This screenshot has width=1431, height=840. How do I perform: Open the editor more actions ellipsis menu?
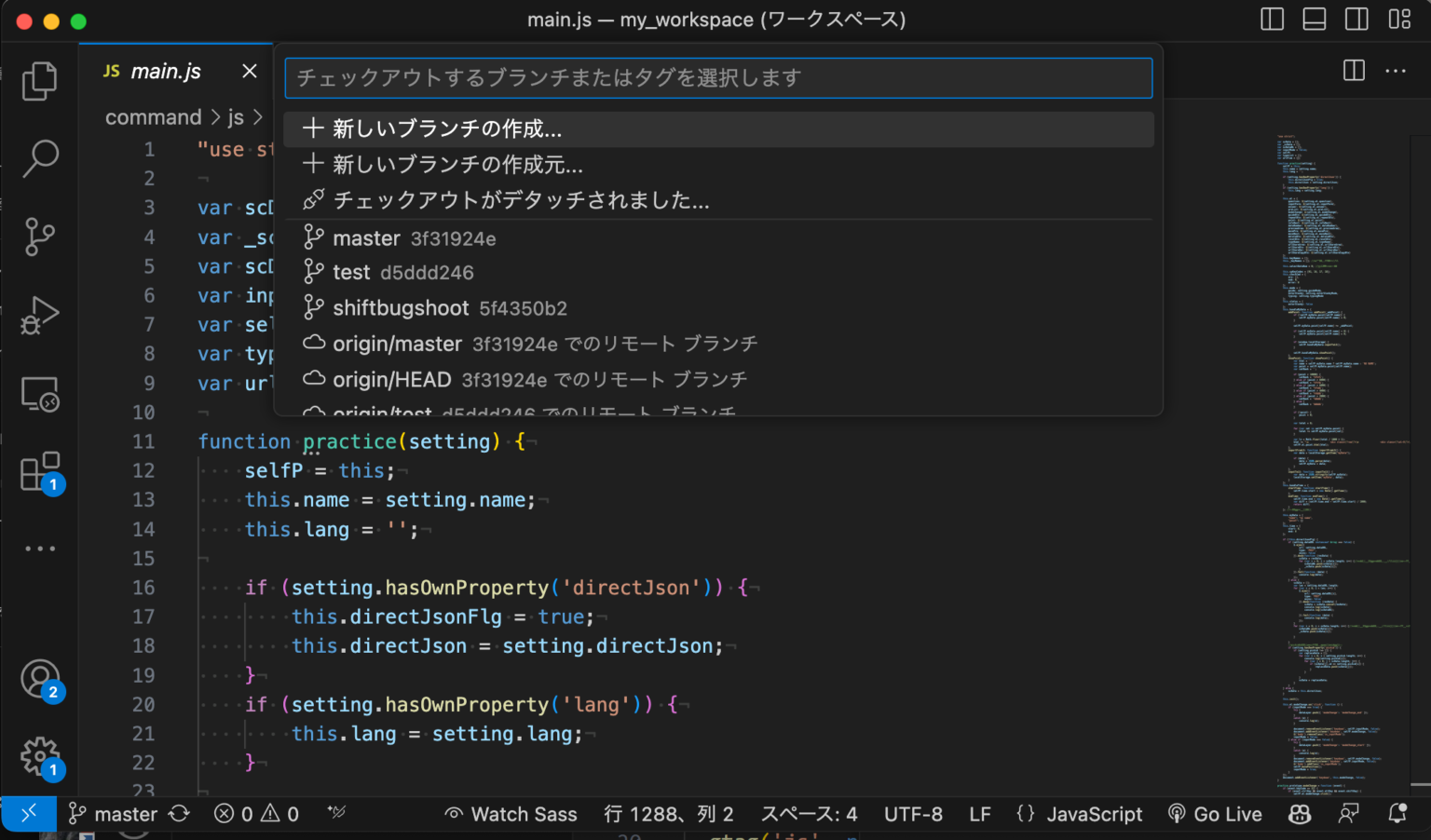[x=1395, y=71]
